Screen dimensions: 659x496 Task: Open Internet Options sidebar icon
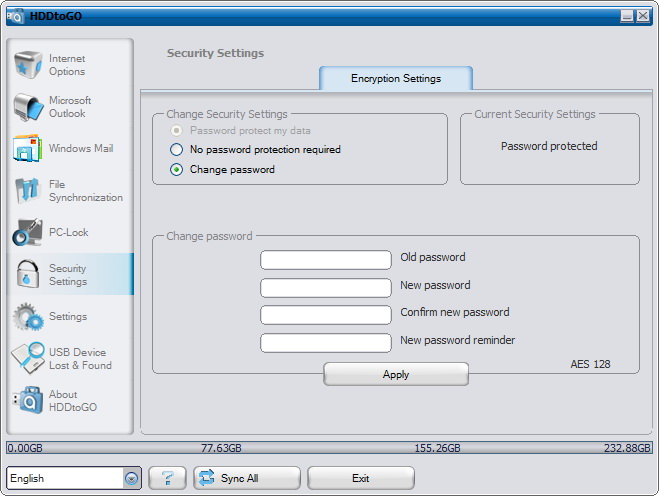28,65
